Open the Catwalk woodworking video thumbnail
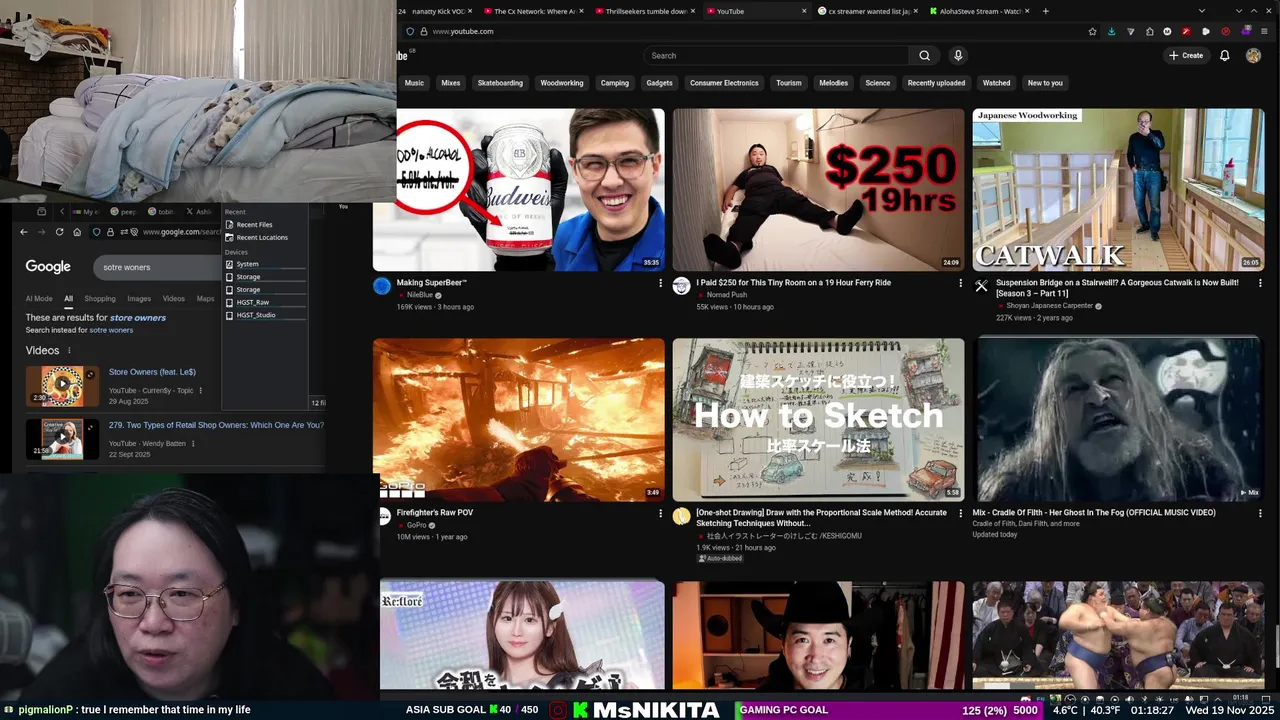Screen dimensions: 1280x720 1118,190
